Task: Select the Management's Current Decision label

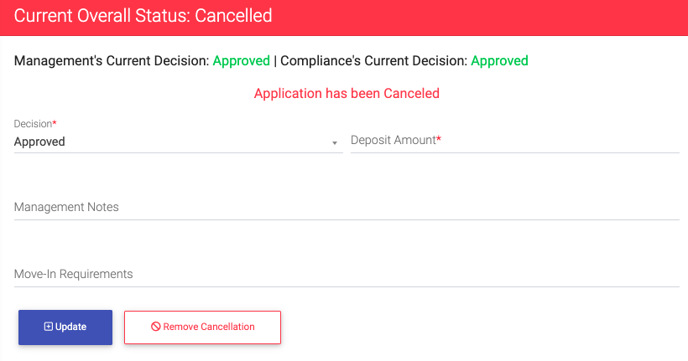Action: click(x=111, y=61)
